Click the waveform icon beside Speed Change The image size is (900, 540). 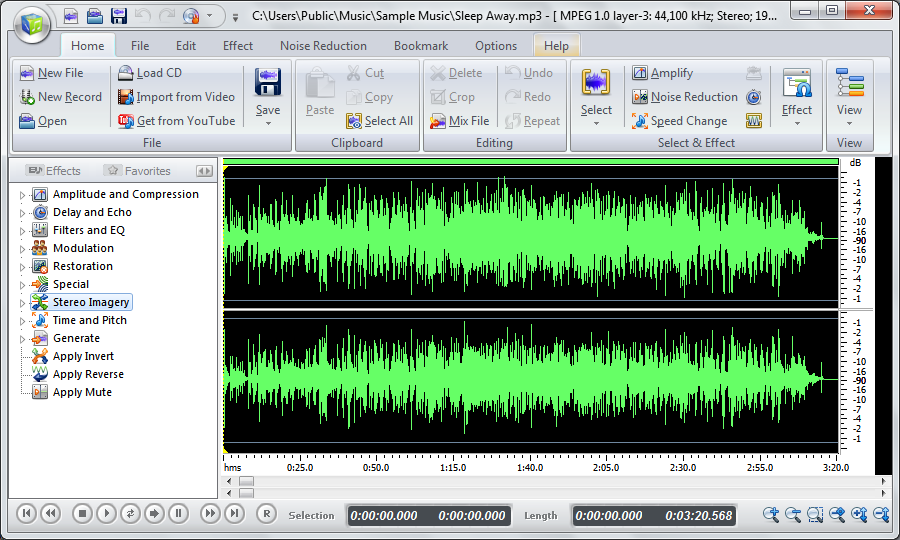[754, 121]
